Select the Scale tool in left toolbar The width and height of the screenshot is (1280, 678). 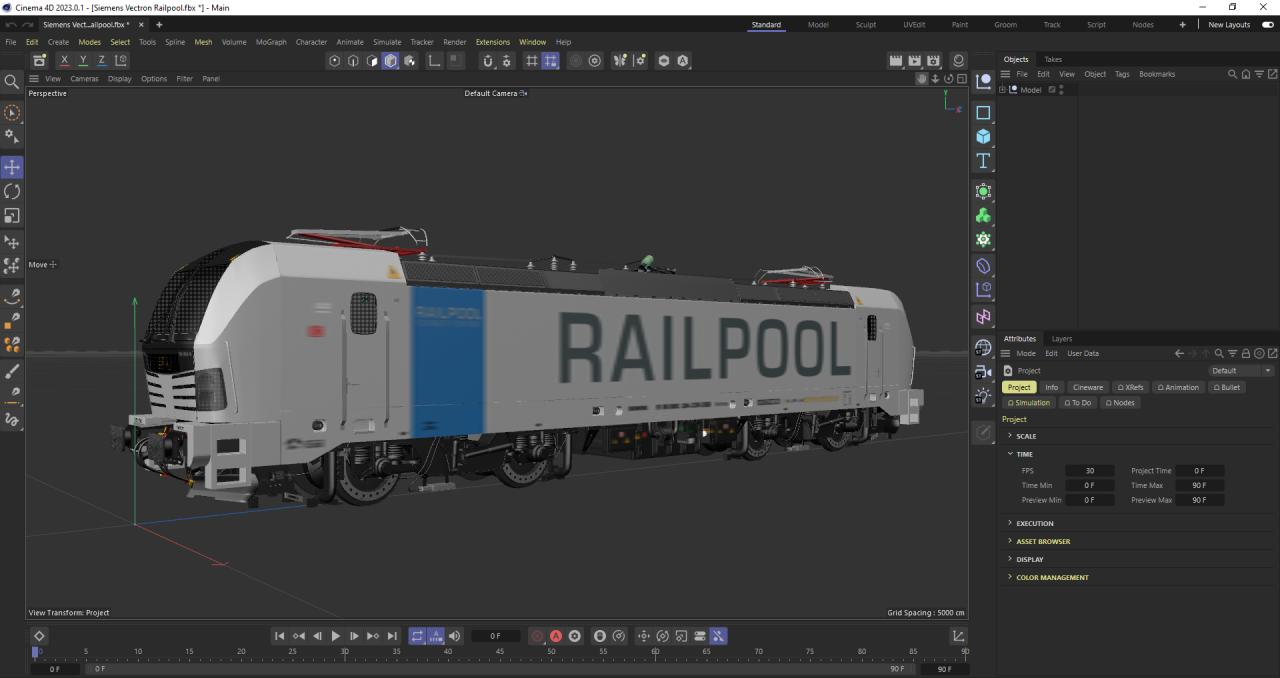point(12,215)
